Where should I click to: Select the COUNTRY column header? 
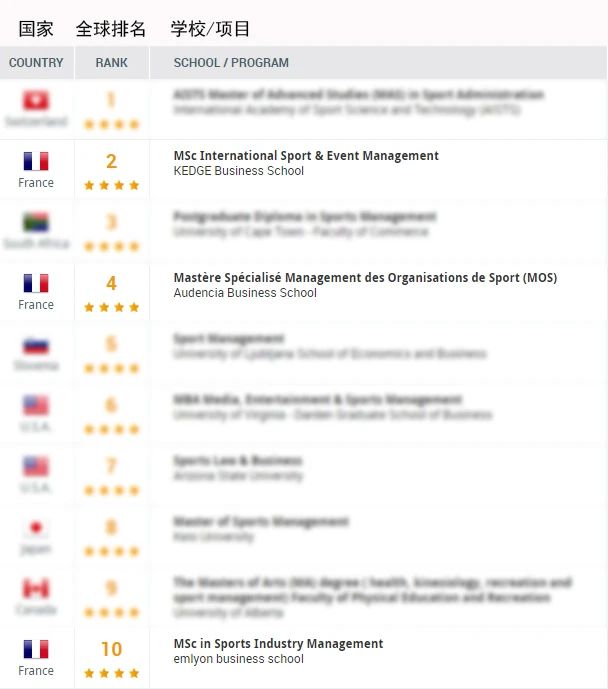point(36,63)
